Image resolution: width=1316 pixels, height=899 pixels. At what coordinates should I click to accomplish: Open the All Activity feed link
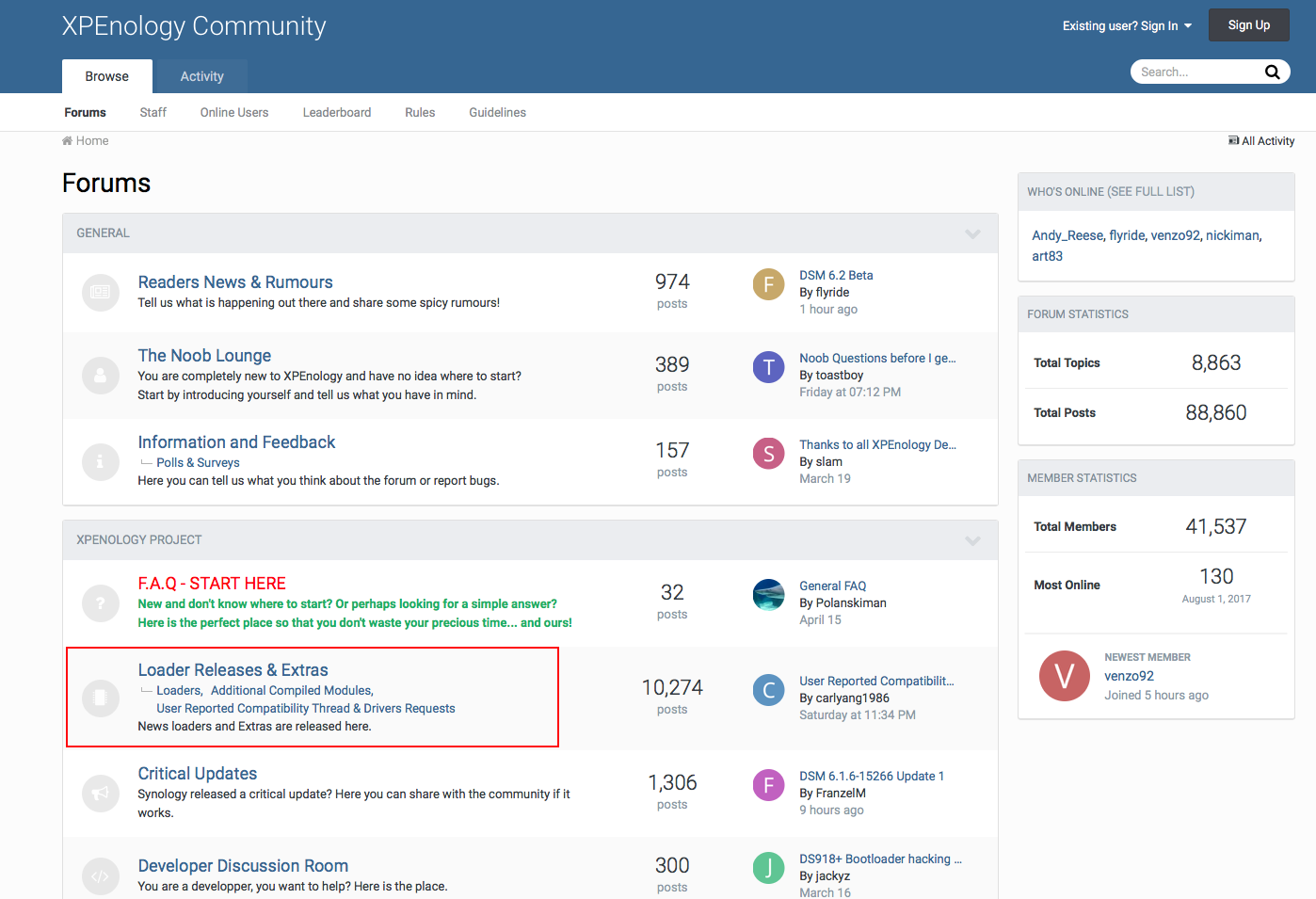tap(1261, 141)
